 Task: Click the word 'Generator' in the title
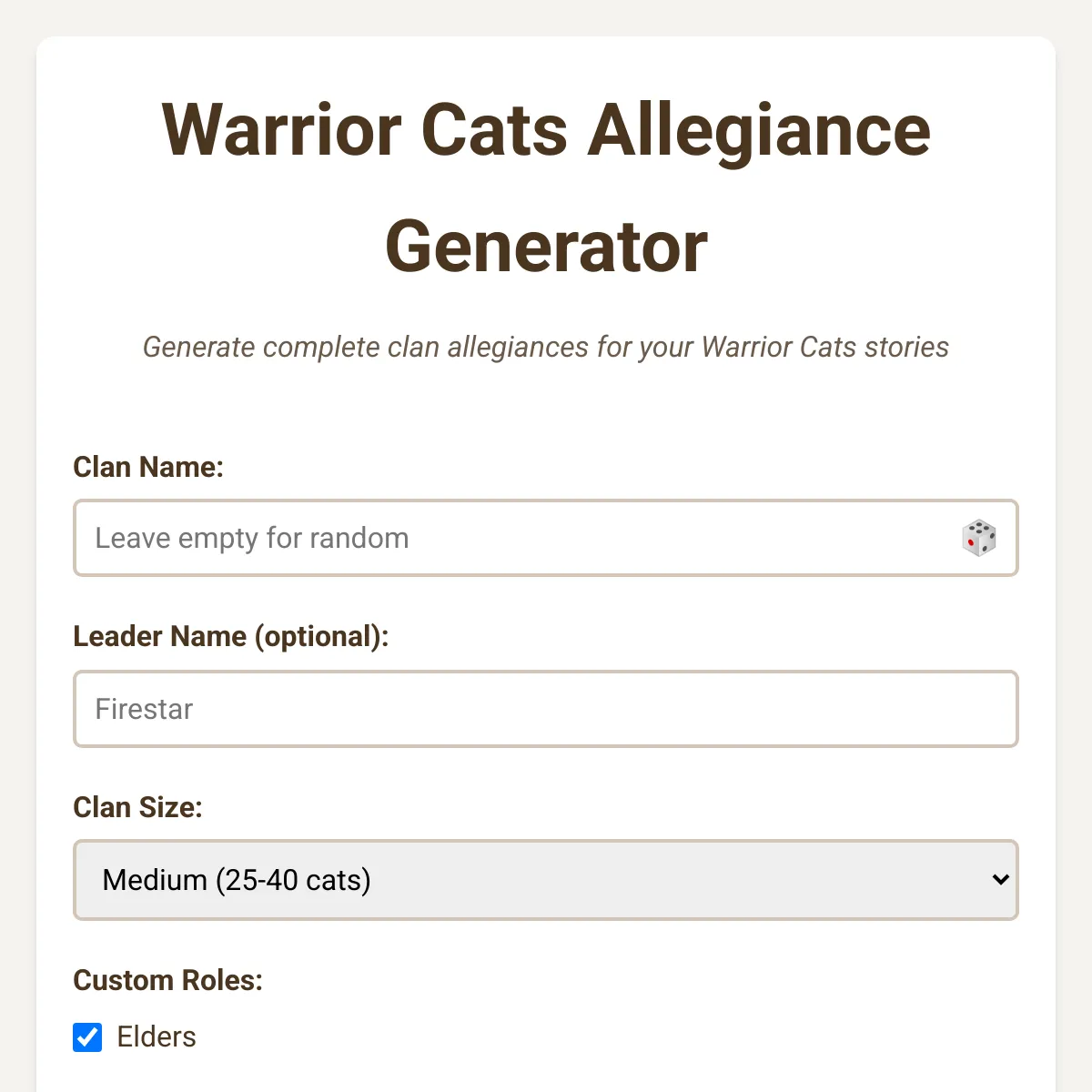[546, 247]
